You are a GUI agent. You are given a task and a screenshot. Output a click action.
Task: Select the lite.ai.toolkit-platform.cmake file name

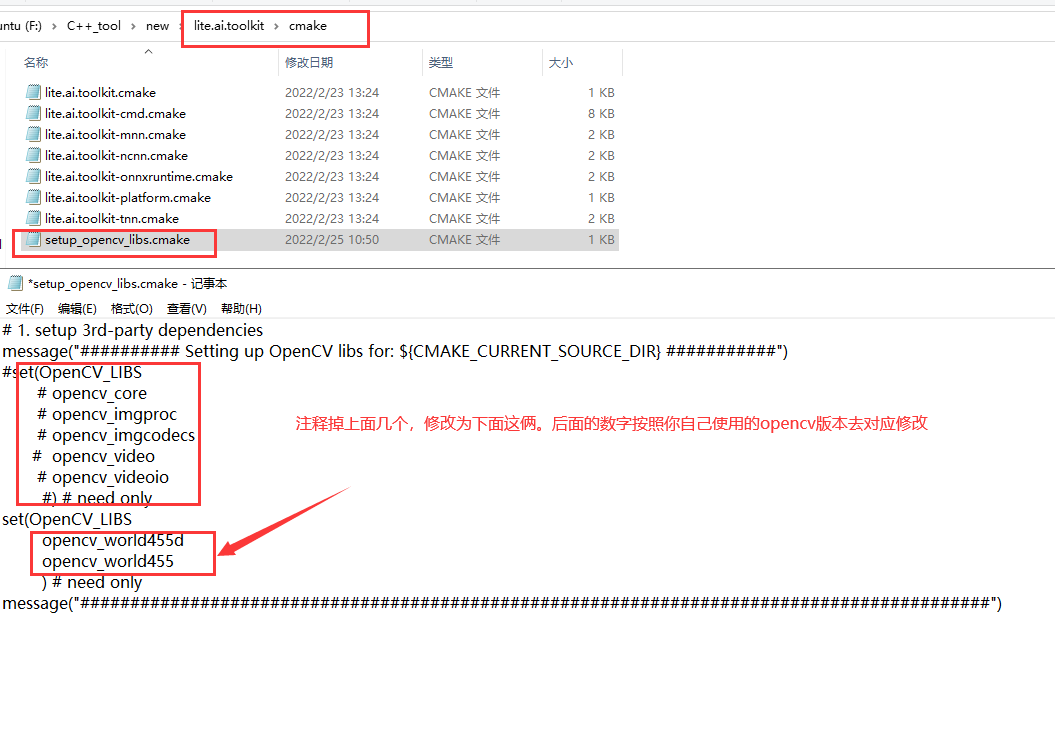click(128, 197)
